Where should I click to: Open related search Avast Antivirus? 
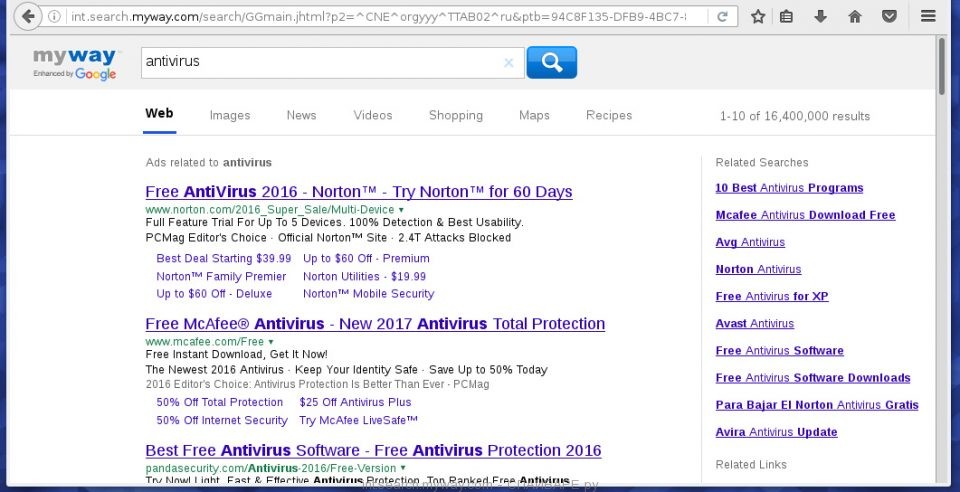coord(754,324)
